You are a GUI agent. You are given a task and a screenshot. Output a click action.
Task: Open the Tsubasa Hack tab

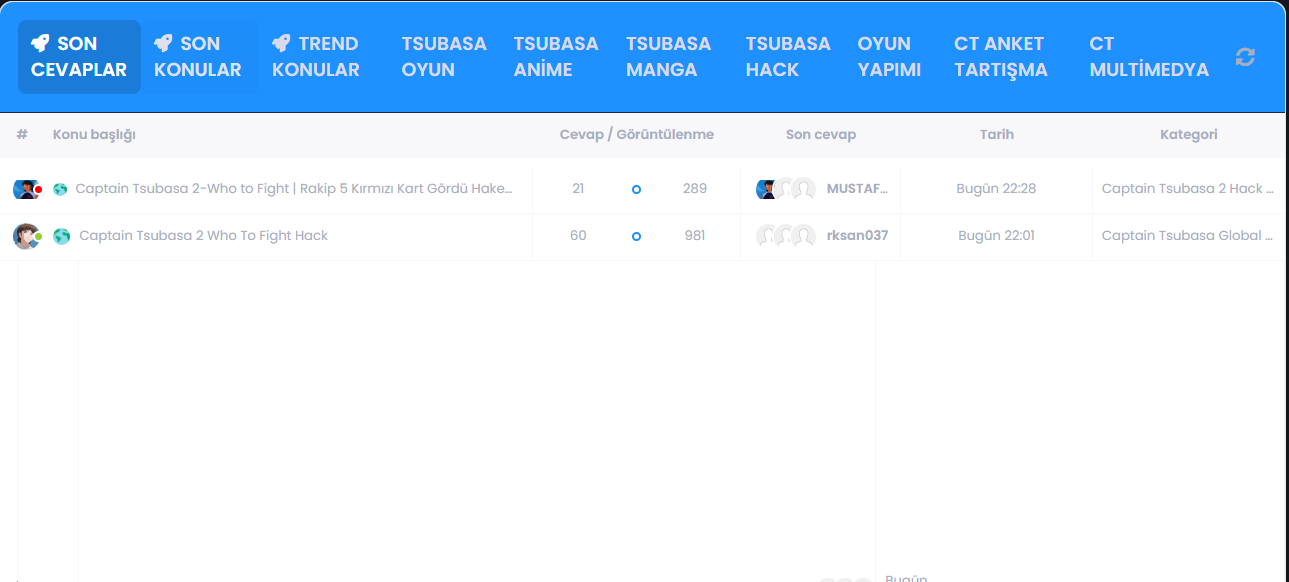point(788,57)
